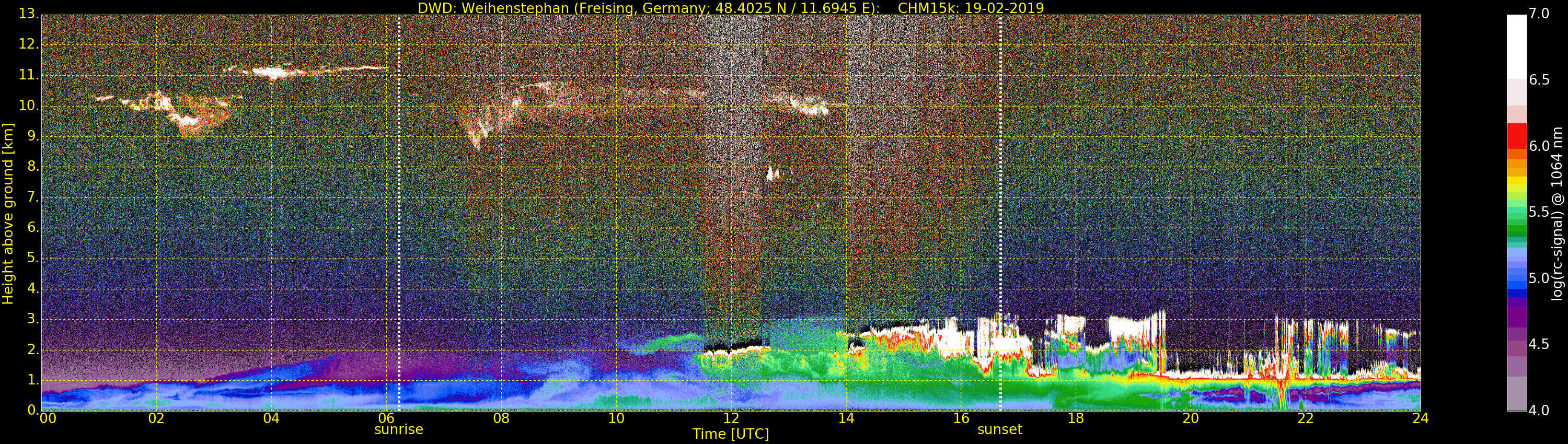Click the 'sunset' label below the time axis
The image size is (1568, 444).
click(999, 429)
